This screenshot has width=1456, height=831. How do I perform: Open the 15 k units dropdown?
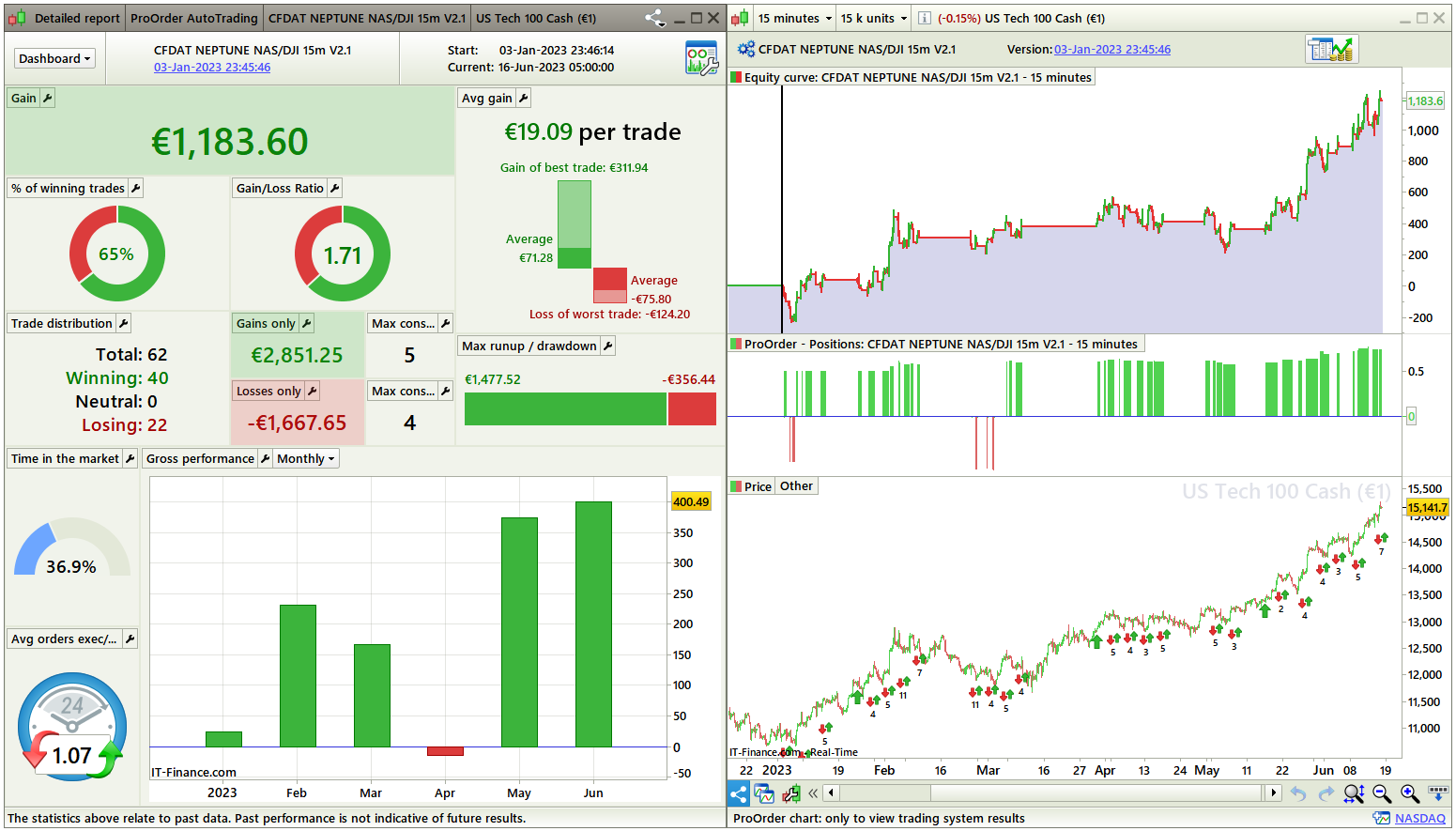click(x=874, y=18)
